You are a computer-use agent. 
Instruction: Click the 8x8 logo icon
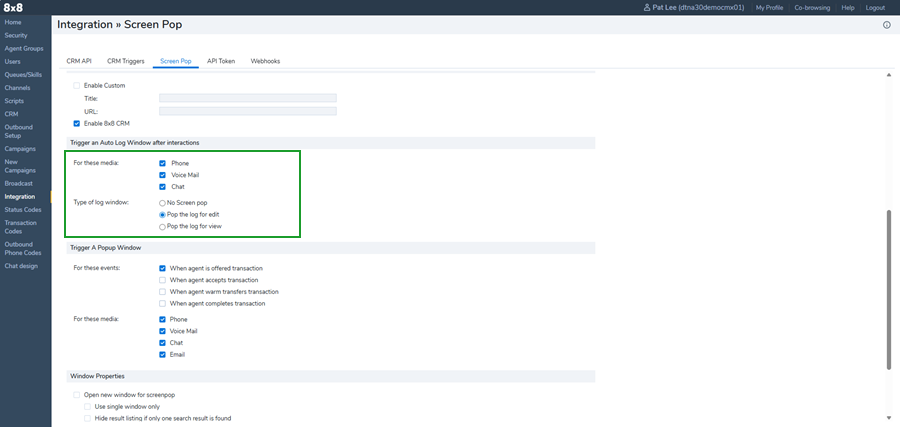coord(15,7)
